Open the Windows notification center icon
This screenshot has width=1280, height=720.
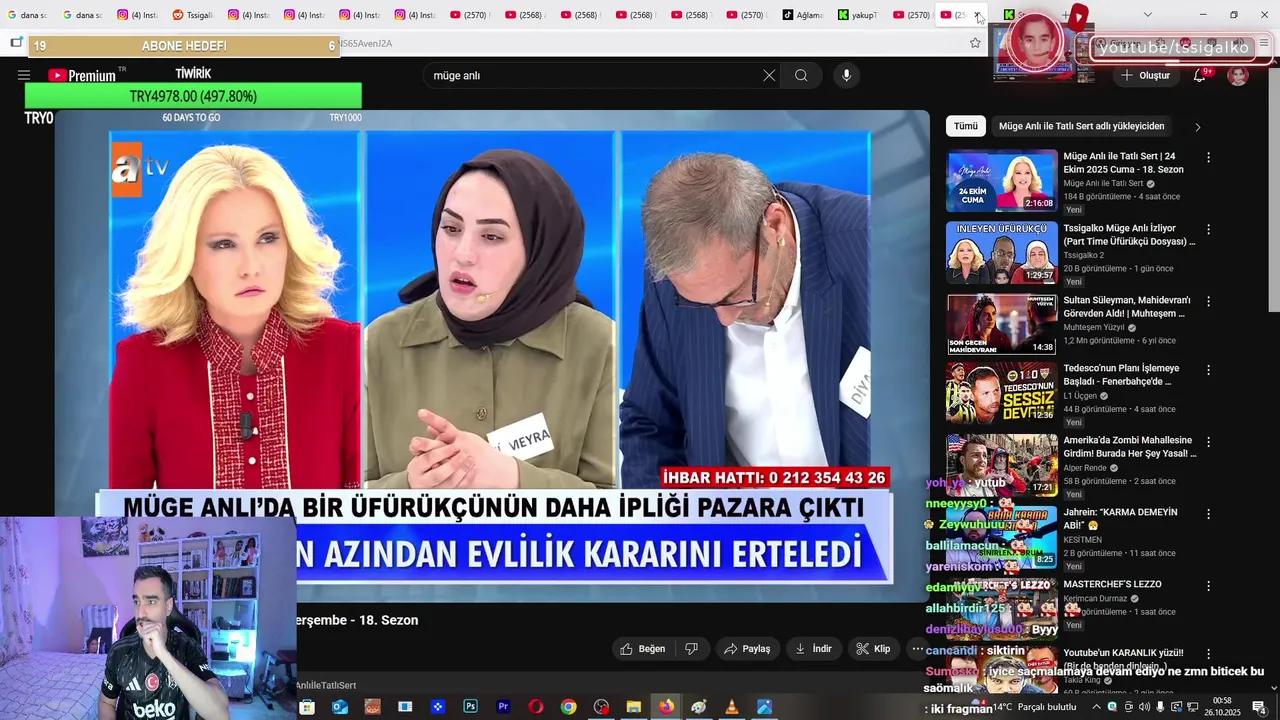(x=1260, y=707)
